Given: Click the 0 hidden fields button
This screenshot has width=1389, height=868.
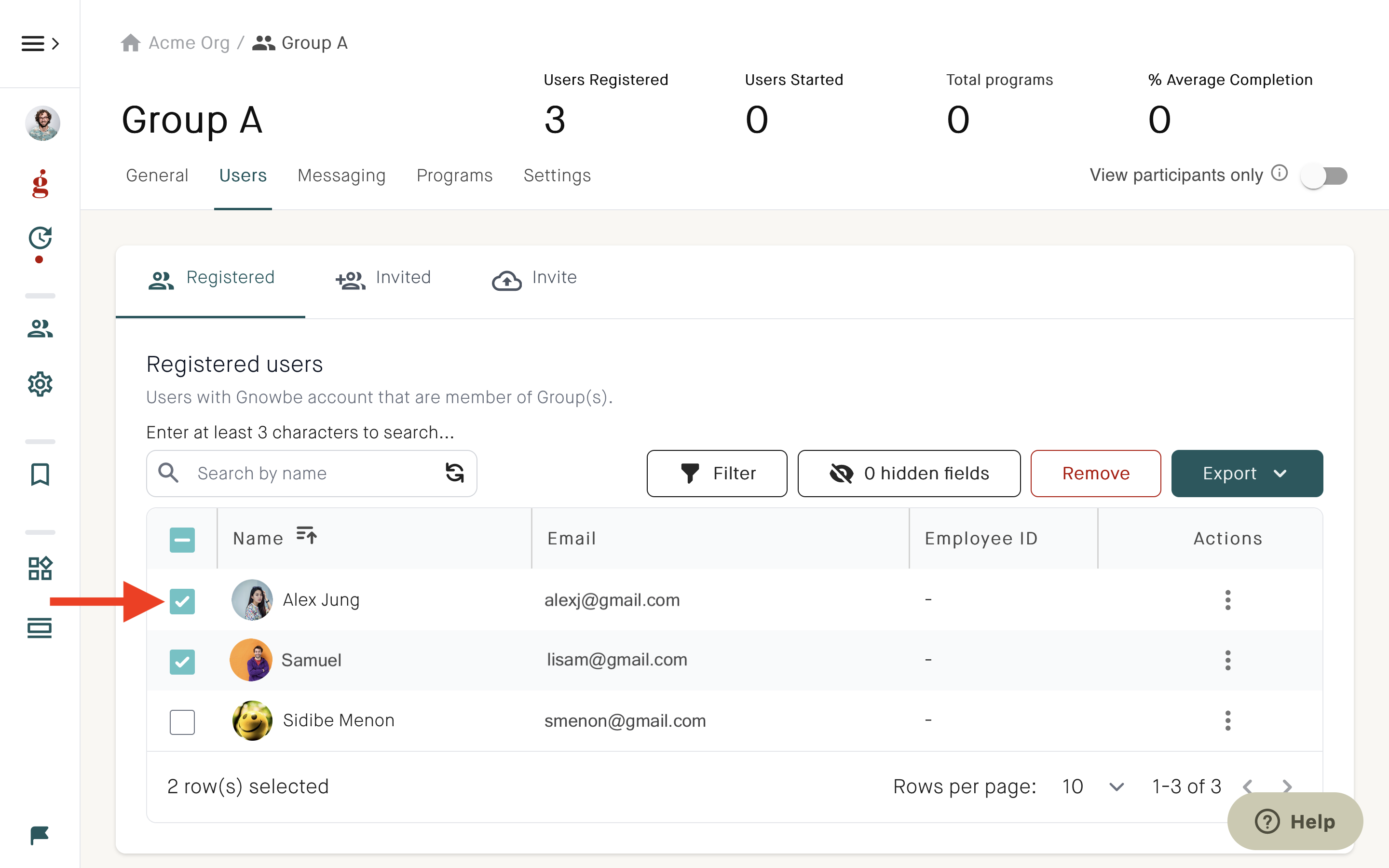Looking at the screenshot, I should [x=909, y=473].
